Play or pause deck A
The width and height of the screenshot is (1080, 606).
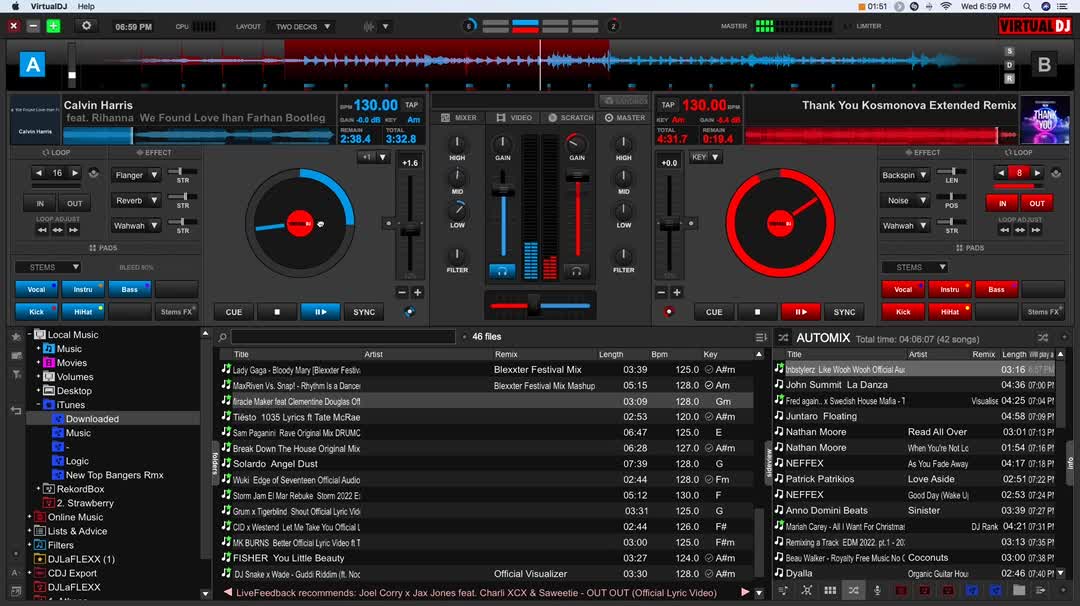[320, 312]
